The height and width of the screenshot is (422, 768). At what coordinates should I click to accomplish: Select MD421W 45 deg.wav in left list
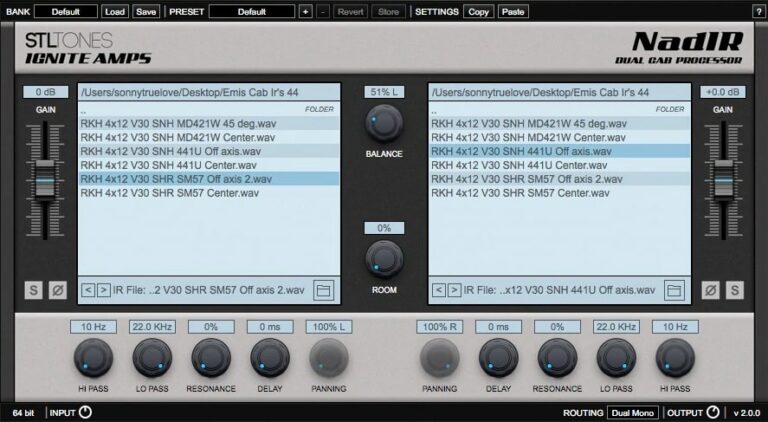(209, 123)
